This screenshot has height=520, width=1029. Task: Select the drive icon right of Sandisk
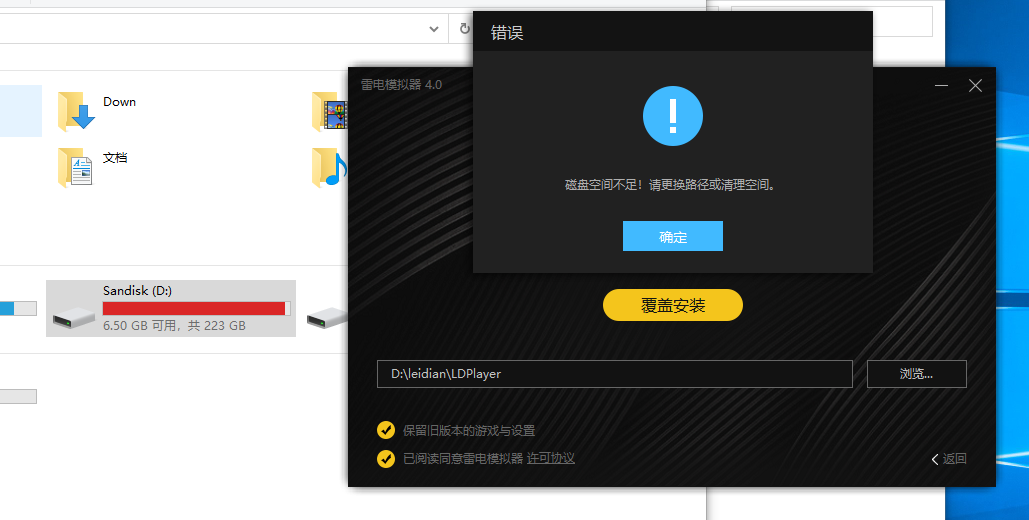click(327, 317)
